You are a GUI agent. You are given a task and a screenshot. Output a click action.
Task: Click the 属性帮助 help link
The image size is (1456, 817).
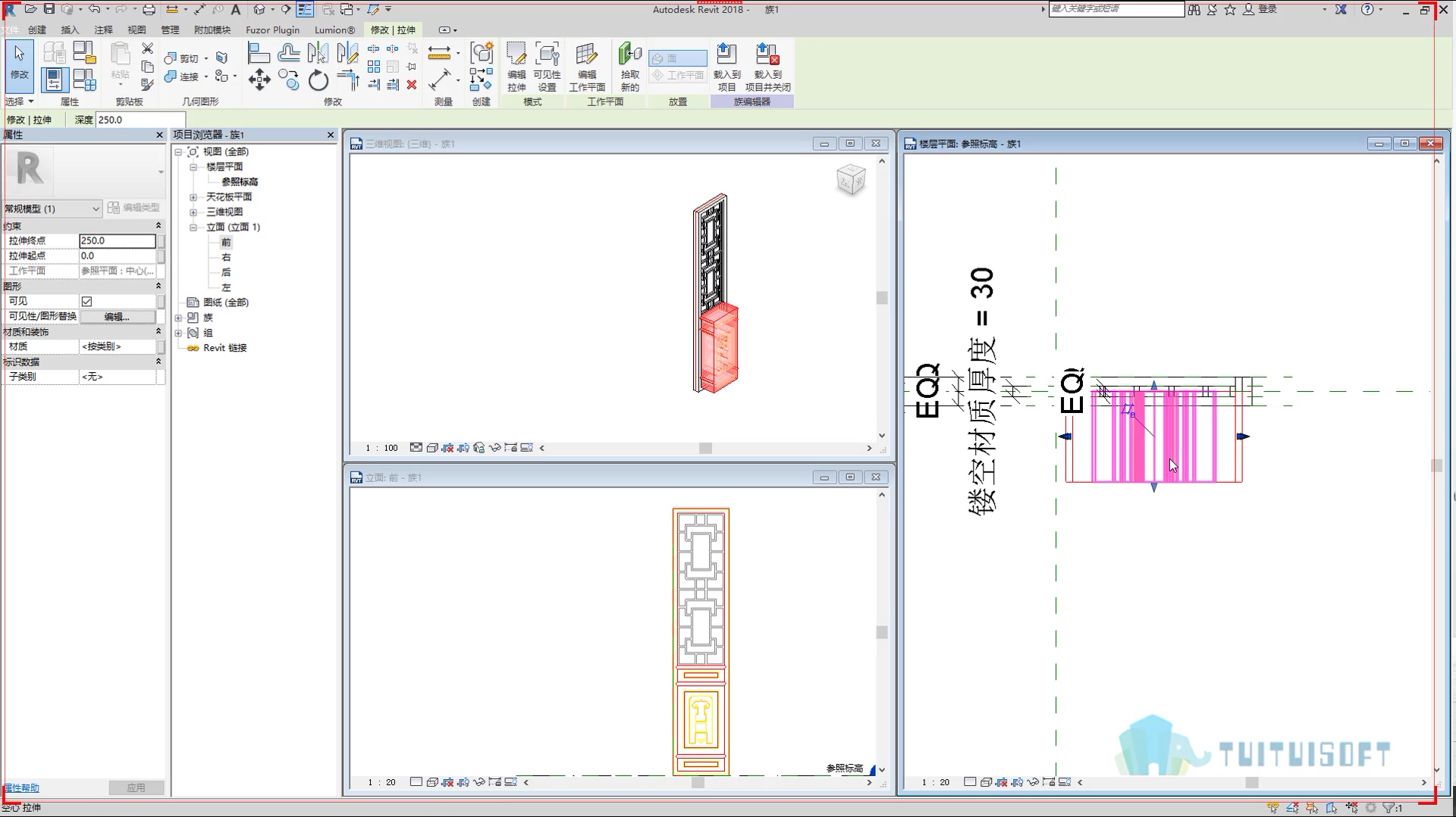[21, 788]
